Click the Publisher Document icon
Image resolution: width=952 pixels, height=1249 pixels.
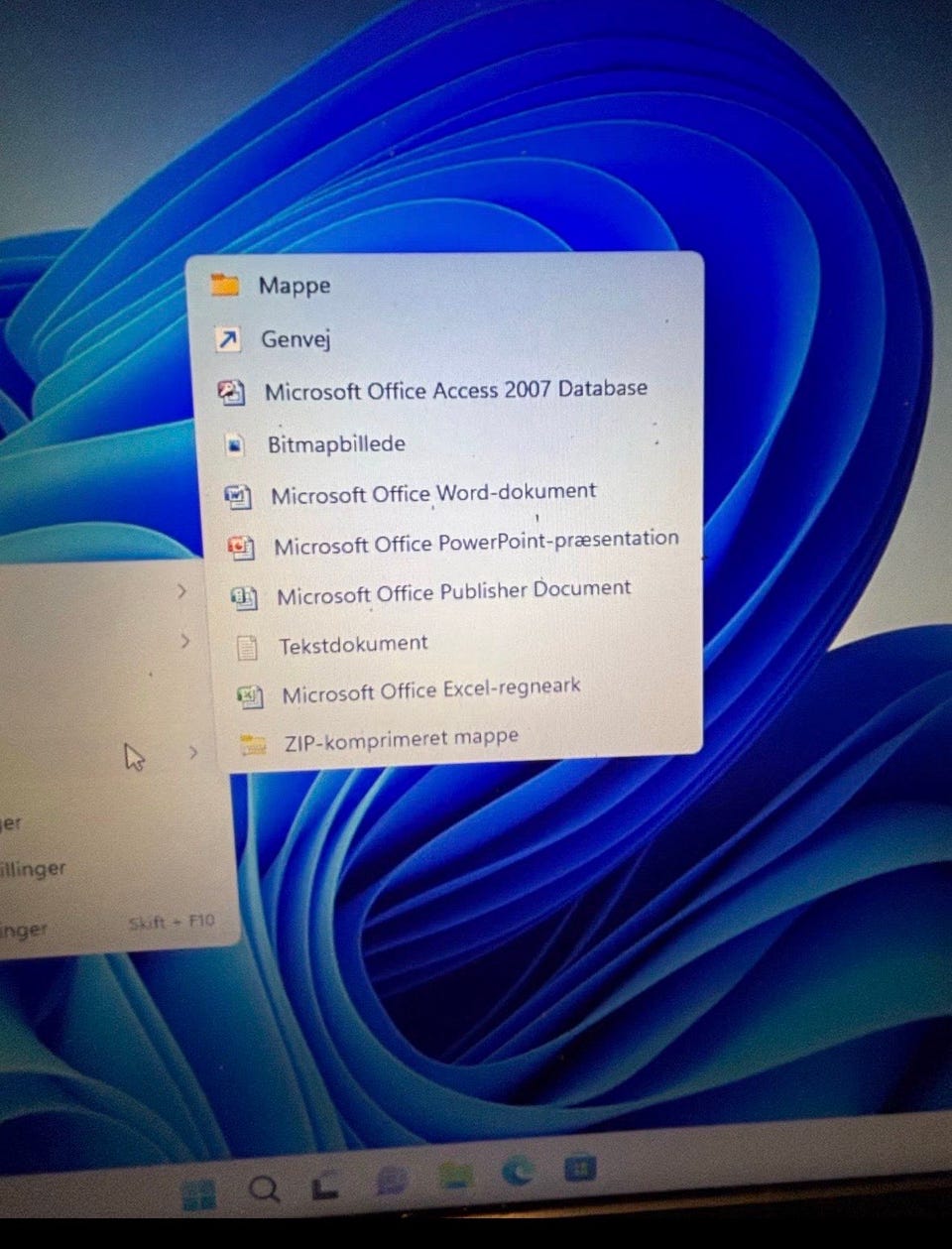click(243, 597)
